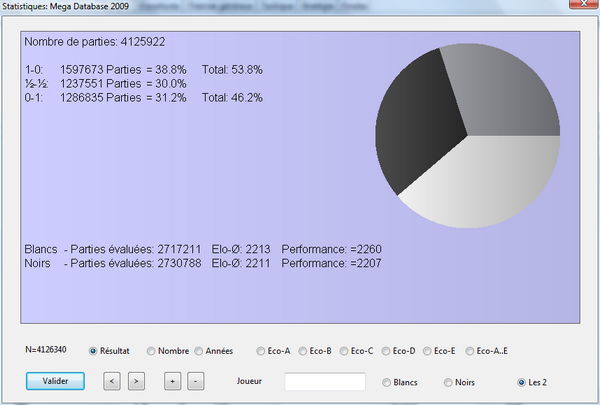The image size is (600, 405).
Task: Click the 1597673 Parties = 38.8% line
Action: (123, 70)
